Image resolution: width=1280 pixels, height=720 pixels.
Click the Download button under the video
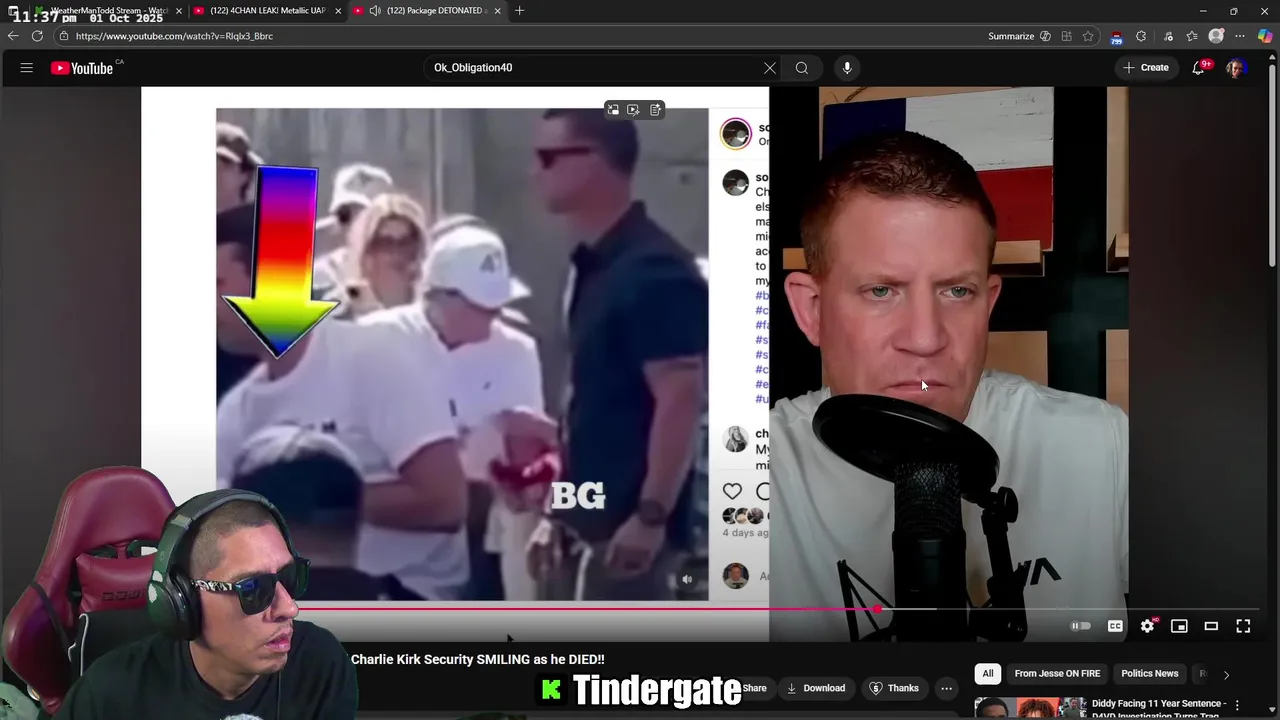coord(815,688)
